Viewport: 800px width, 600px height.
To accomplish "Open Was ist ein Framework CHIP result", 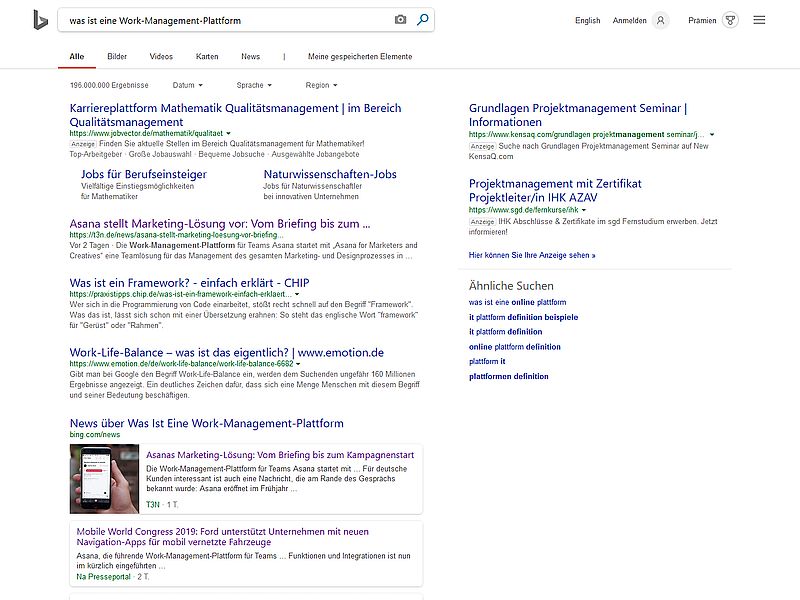I will coord(189,283).
